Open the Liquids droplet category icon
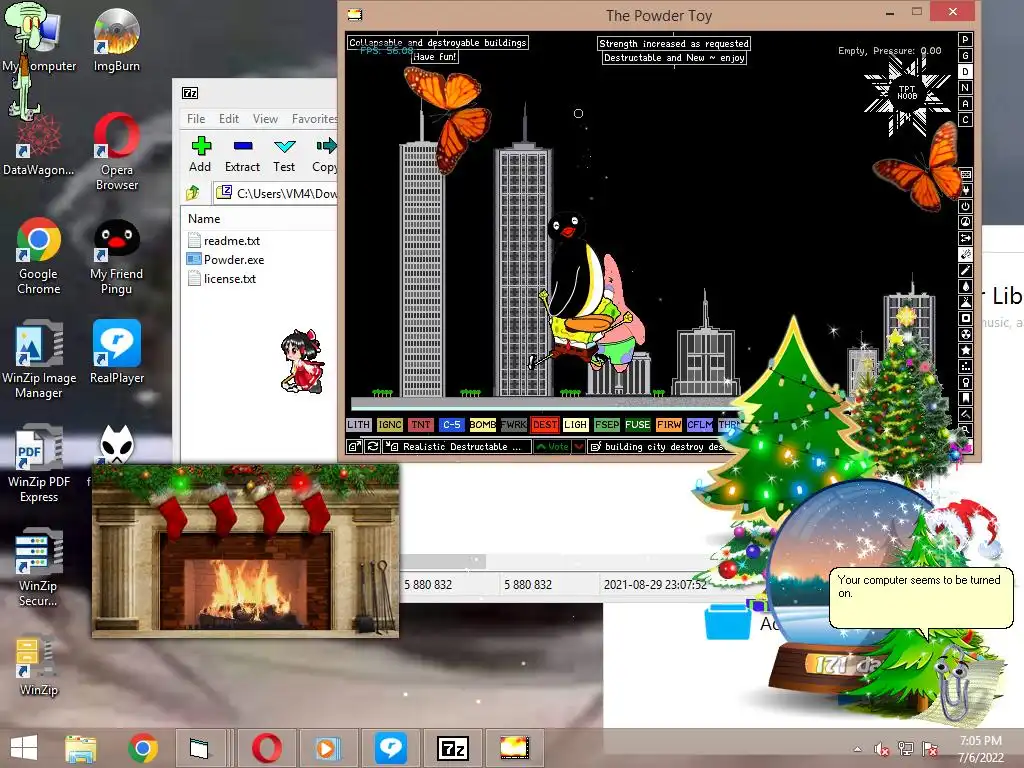The image size is (1024, 768). (x=966, y=286)
